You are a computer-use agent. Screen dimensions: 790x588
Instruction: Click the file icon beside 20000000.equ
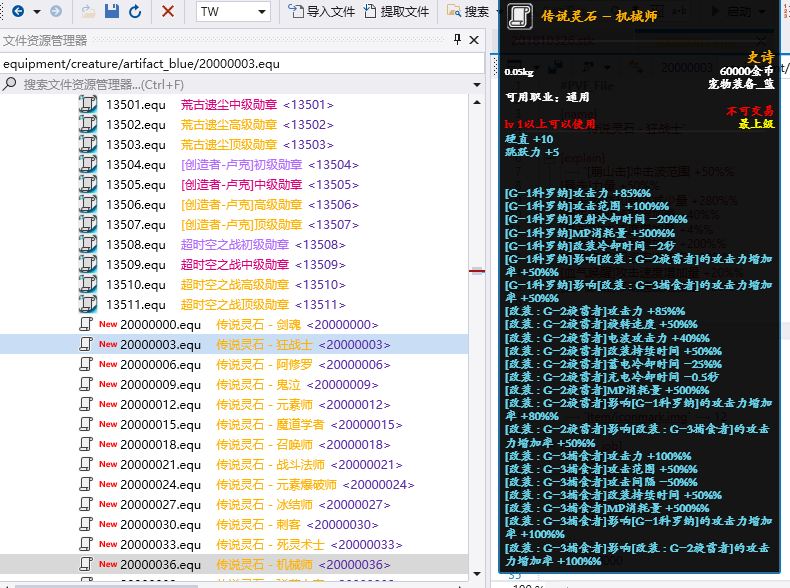coord(88,325)
